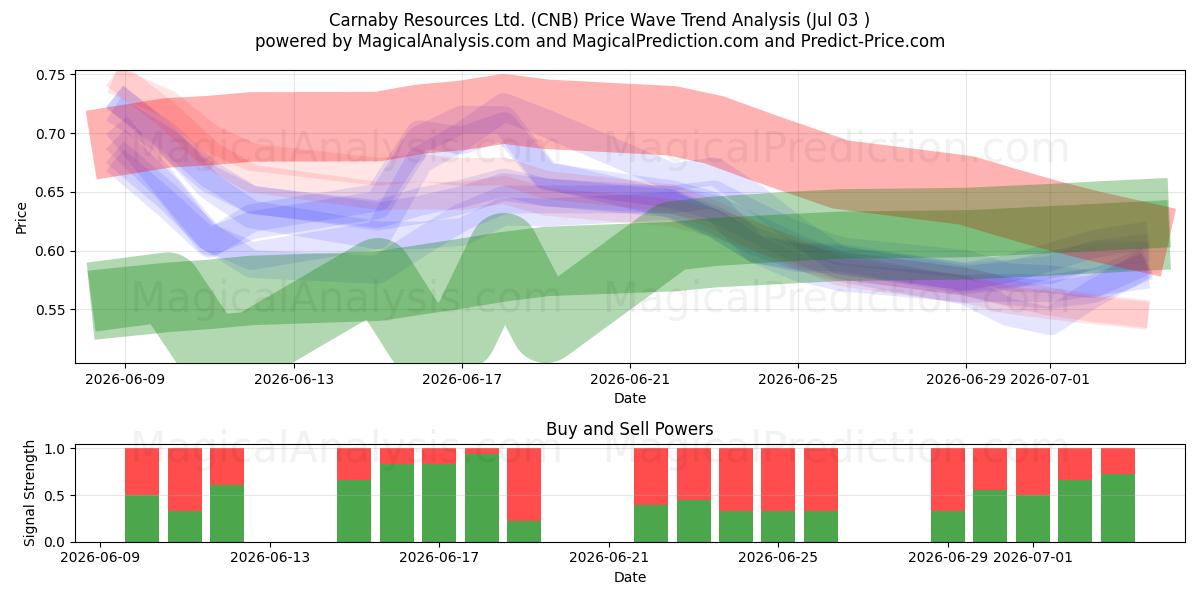Click the 'Date' label under the Buy and Sell chart
This screenshot has width=1200, height=600.
(x=630, y=577)
